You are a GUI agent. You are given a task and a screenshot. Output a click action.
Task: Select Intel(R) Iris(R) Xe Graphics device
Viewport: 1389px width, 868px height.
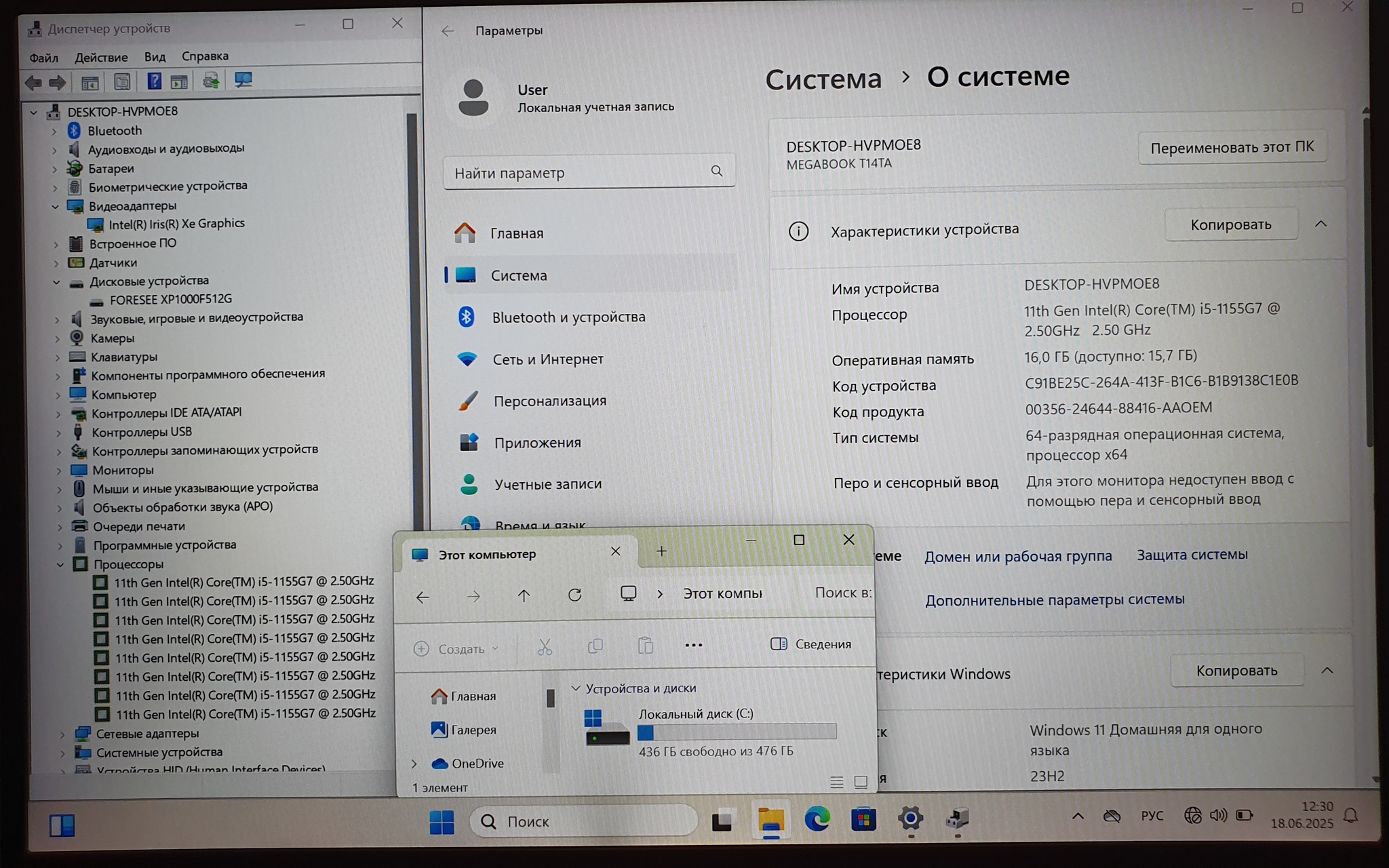(176, 224)
